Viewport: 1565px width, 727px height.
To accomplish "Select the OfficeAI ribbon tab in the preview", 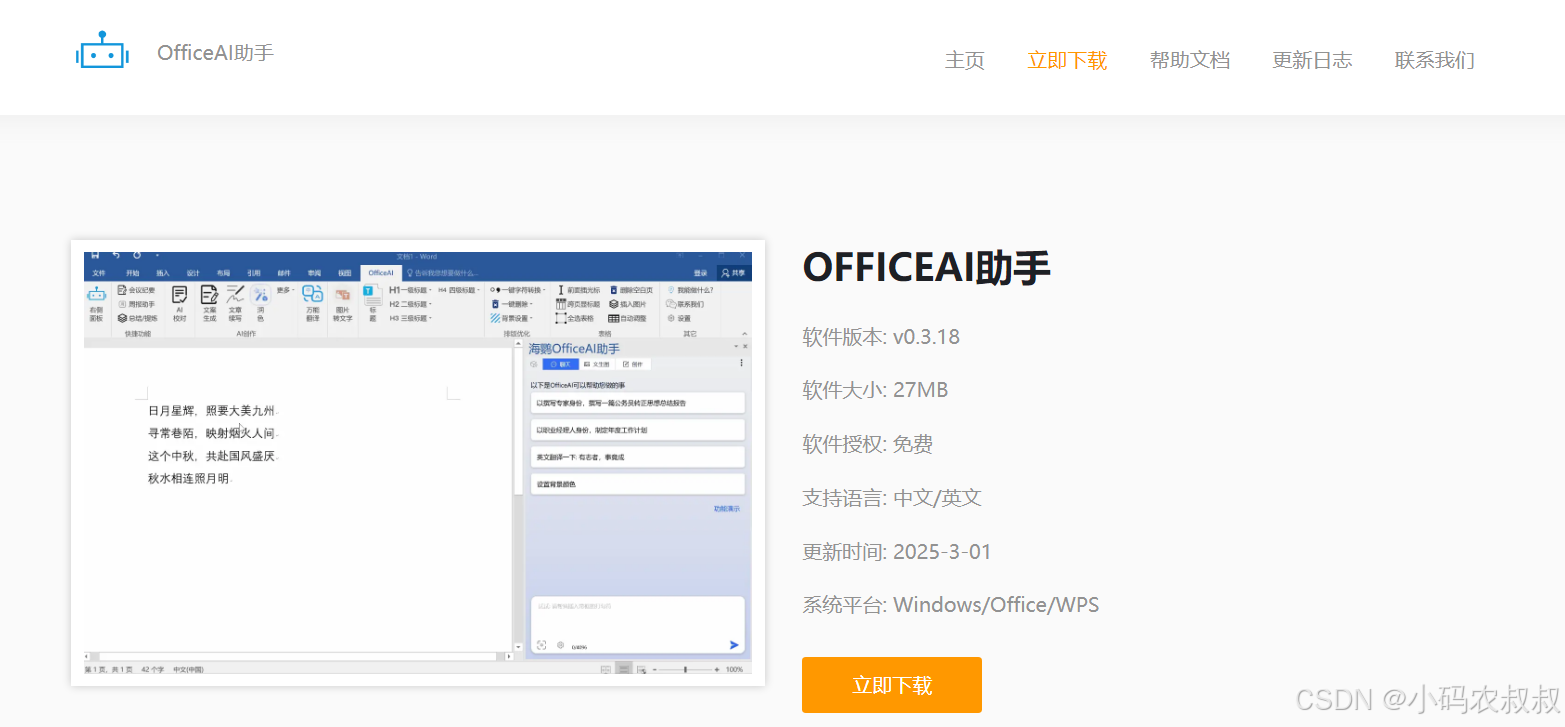I will [x=380, y=273].
